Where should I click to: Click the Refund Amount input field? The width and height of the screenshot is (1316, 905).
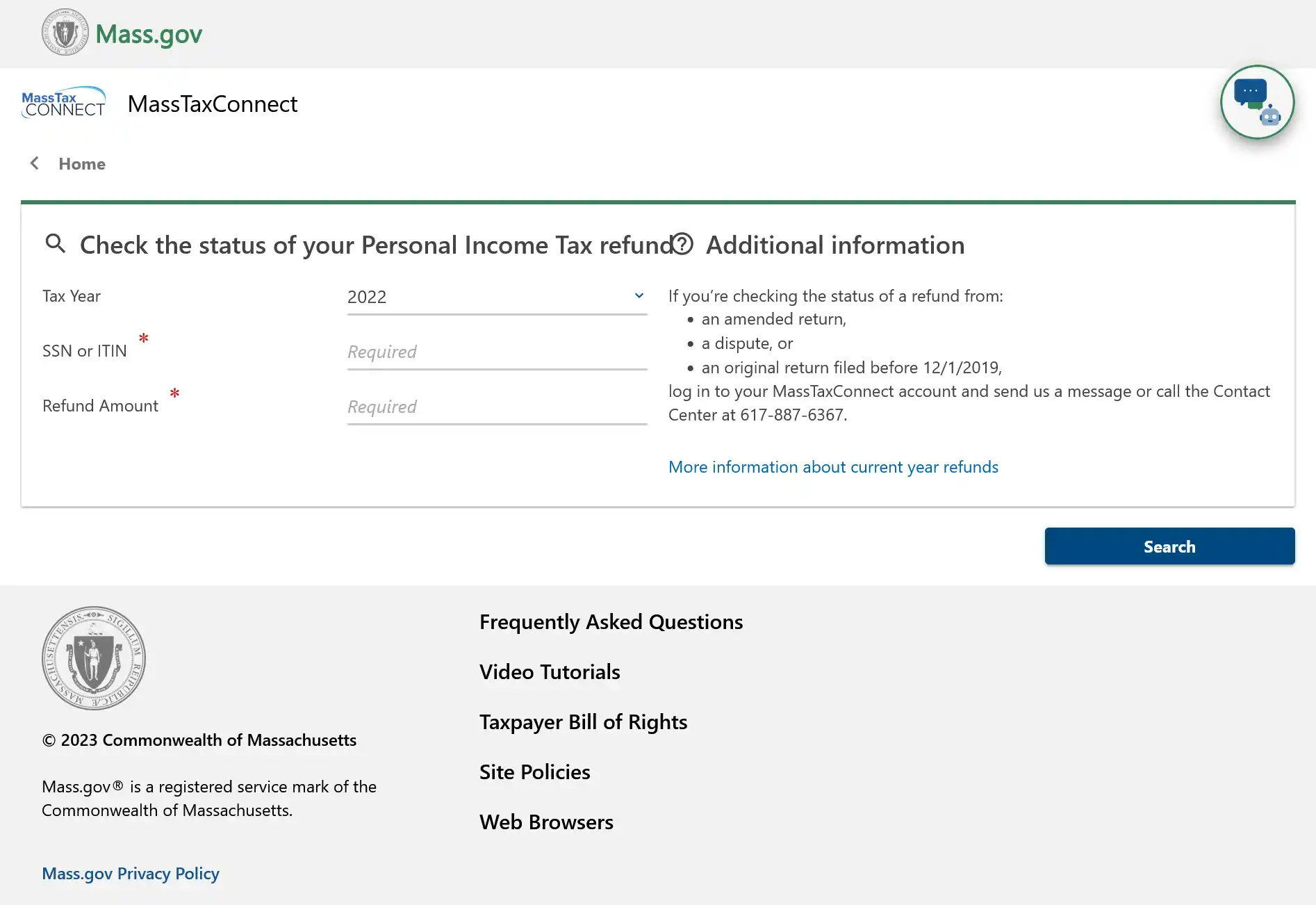(497, 407)
